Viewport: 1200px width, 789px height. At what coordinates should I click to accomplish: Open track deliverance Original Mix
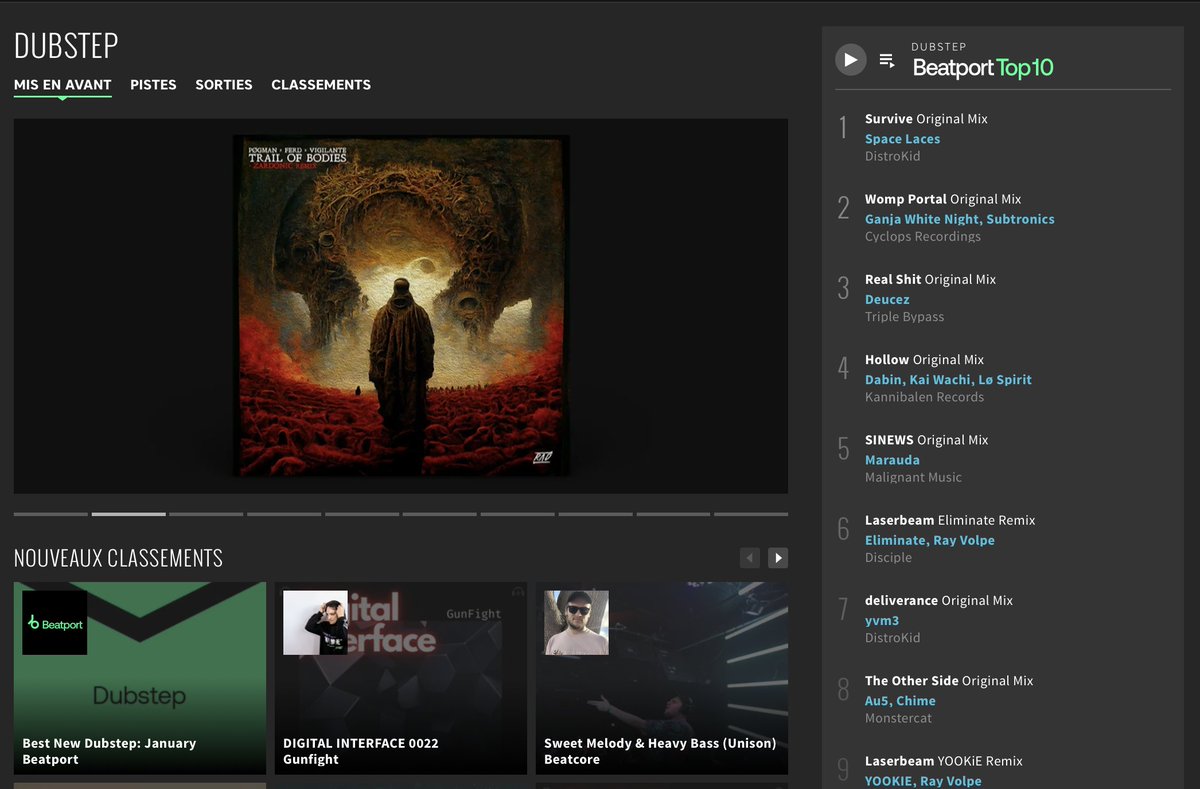point(939,600)
